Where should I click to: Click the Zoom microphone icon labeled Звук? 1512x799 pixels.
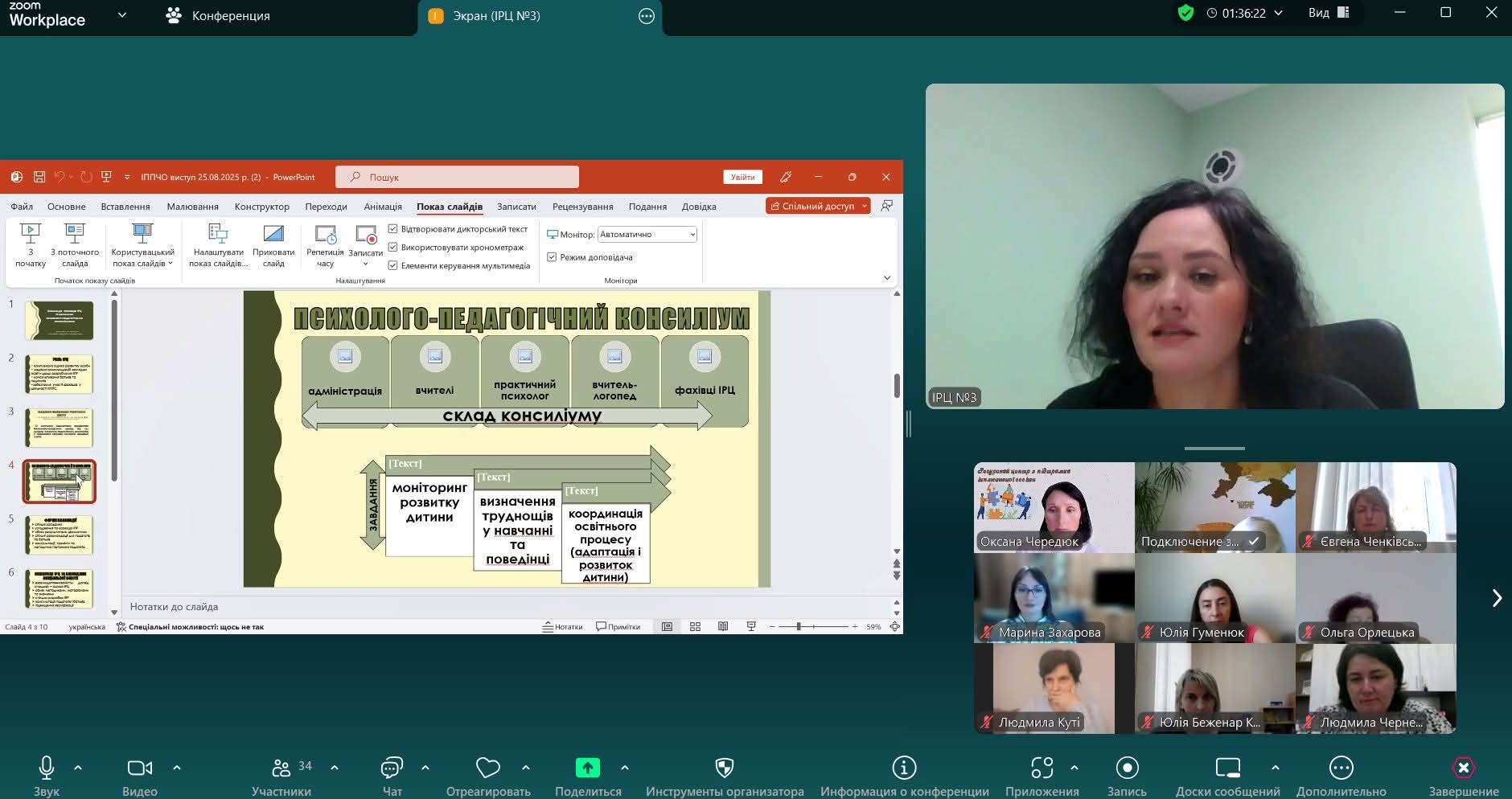[x=47, y=768]
